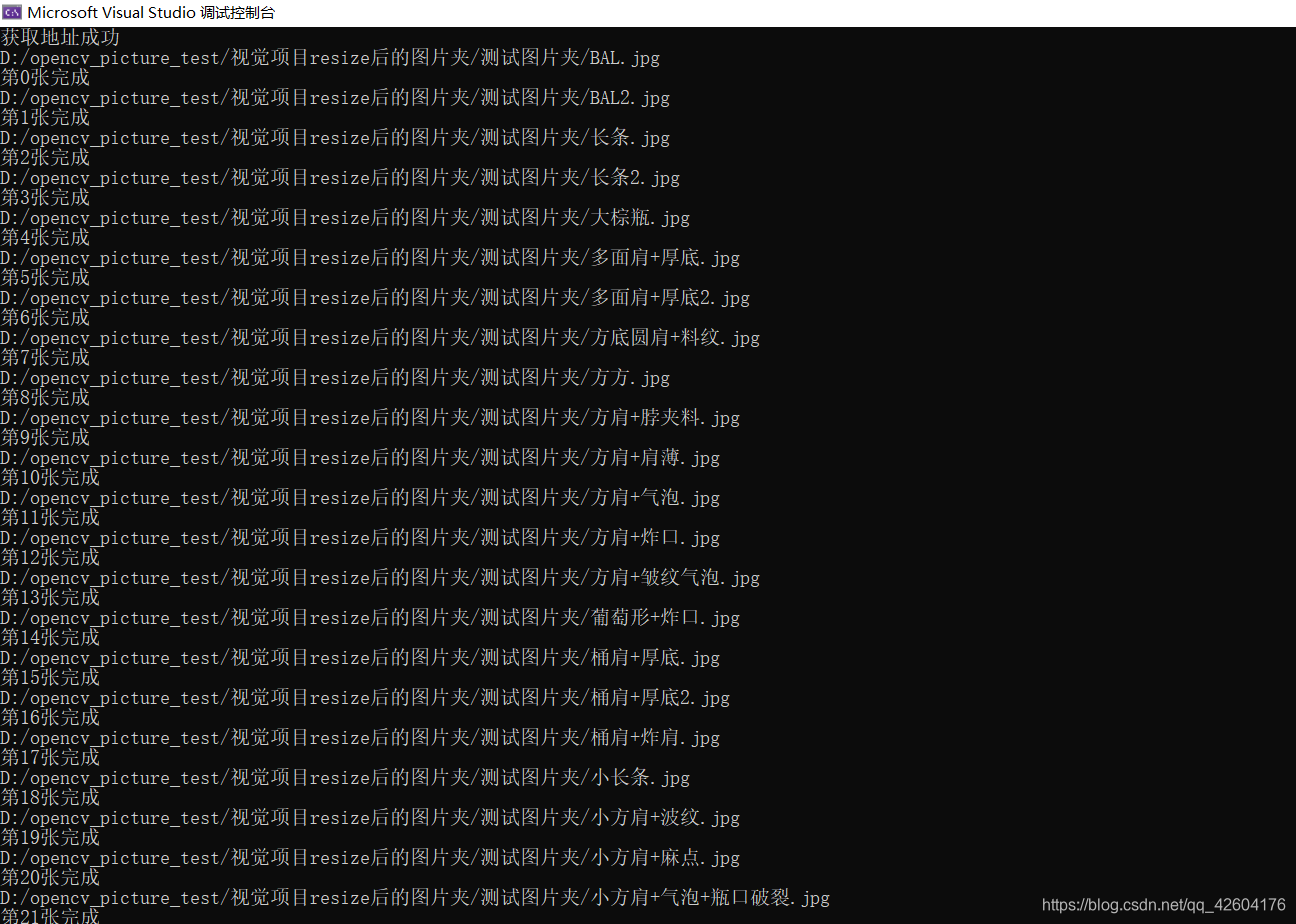Select the line "获取地址成功"
Screen dimensions: 1296x924
click(60, 38)
